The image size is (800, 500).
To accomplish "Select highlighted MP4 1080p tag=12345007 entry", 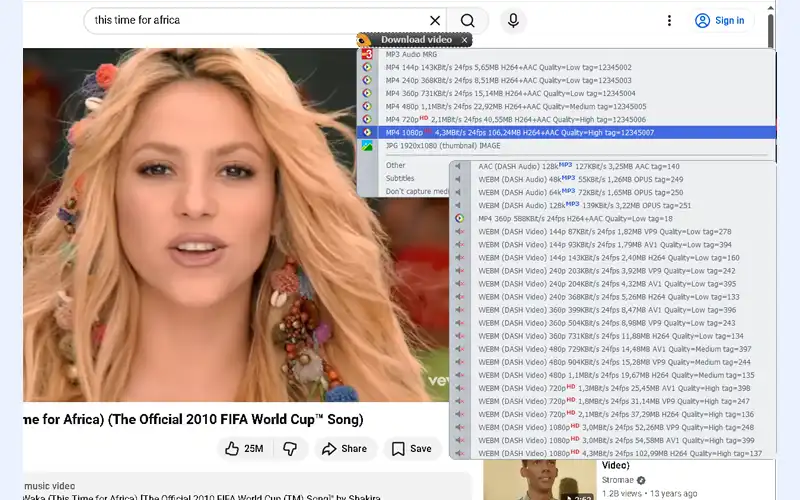I will coord(566,132).
